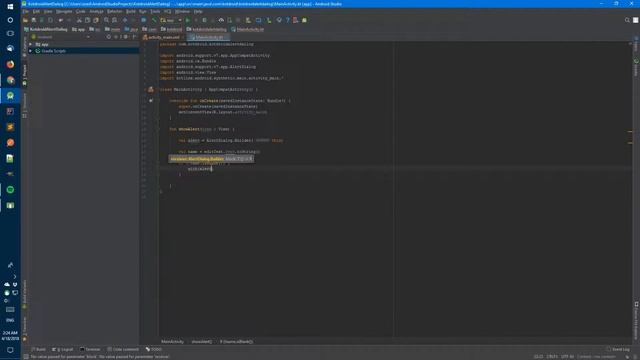The width and height of the screenshot is (640, 360).
Task: Open the Navigate menu
Action: (x=64, y=11)
